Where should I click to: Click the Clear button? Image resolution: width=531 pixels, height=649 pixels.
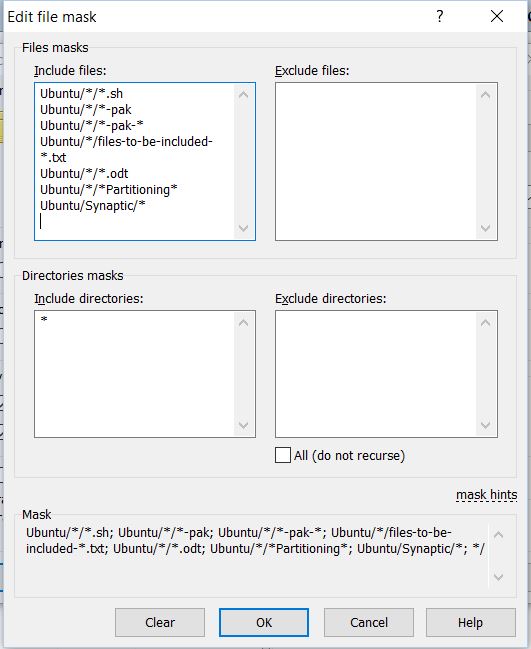(160, 623)
